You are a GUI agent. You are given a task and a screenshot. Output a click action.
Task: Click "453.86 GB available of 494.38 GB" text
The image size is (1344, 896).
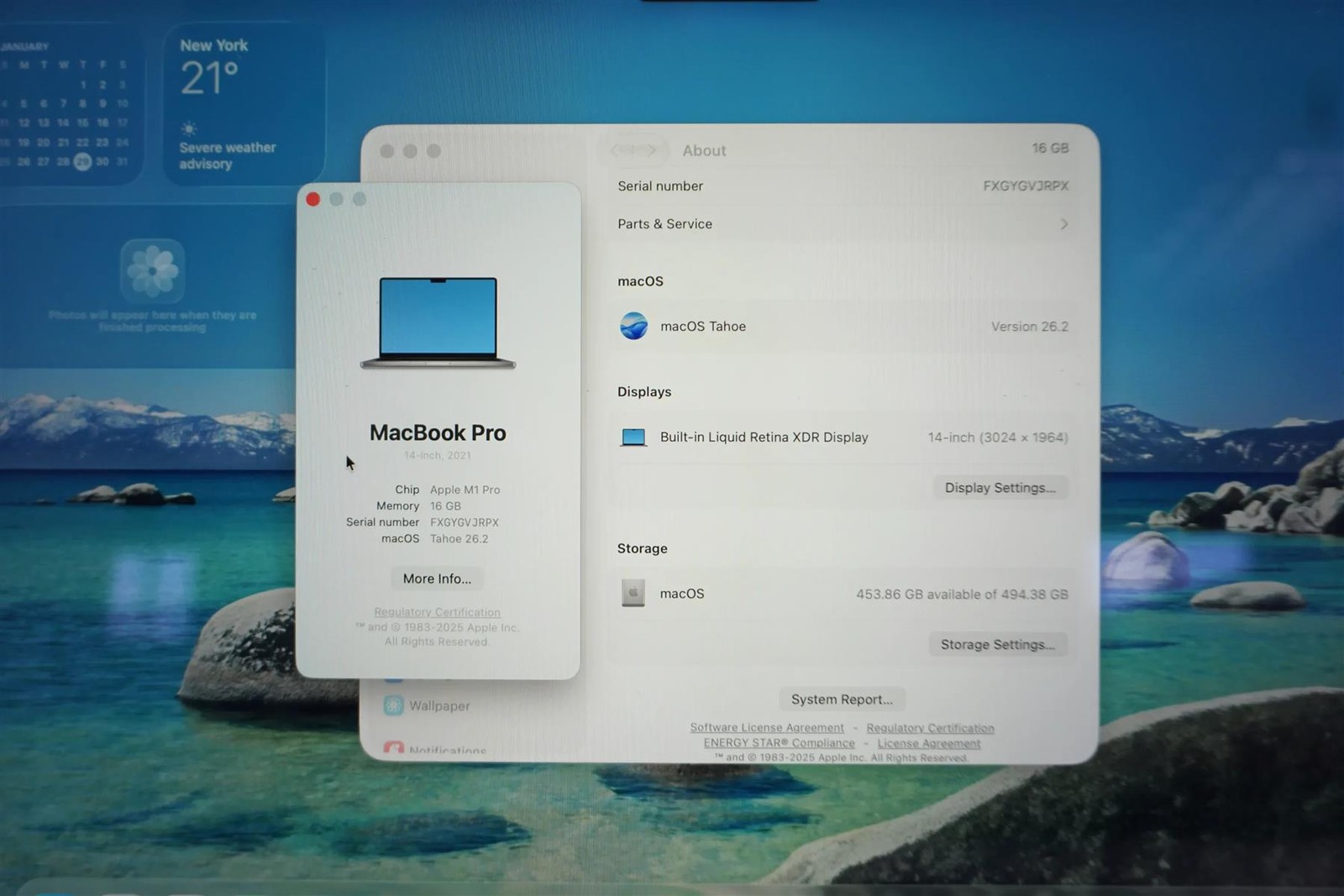tap(962, 595)
